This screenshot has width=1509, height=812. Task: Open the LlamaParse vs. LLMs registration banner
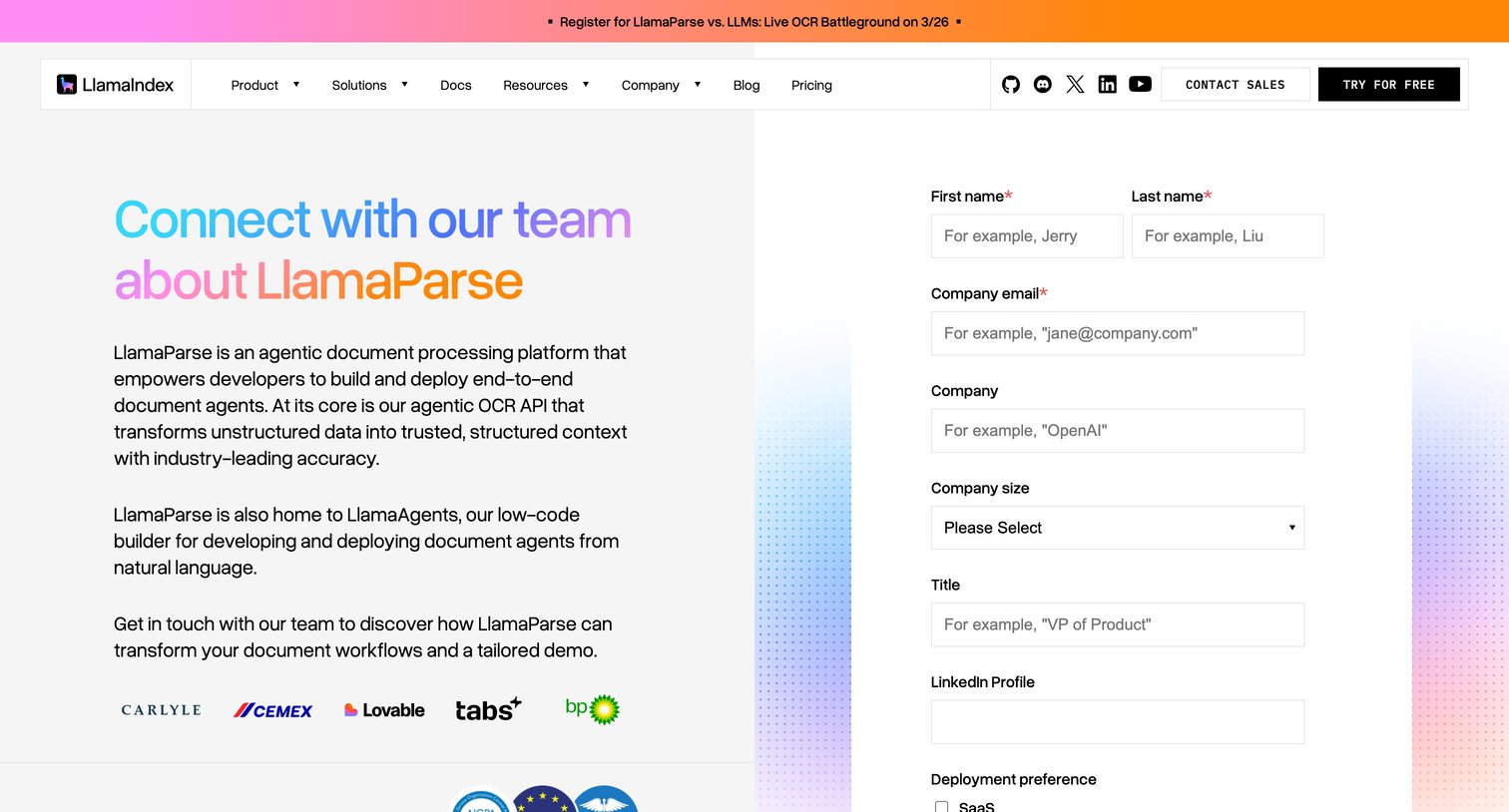point(754,21)
